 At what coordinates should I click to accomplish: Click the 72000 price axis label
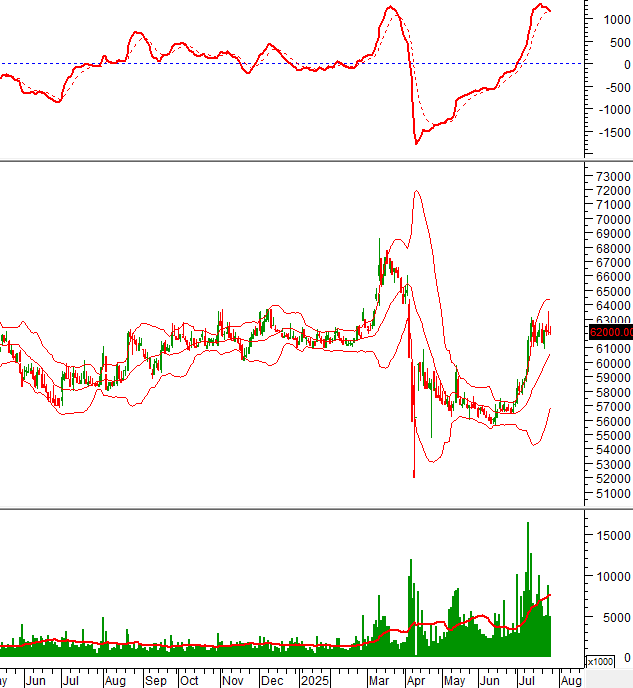pos(613,190)
